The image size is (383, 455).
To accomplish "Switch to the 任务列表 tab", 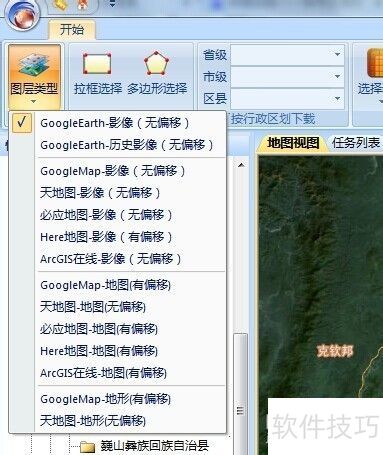I will coord(356,143).
